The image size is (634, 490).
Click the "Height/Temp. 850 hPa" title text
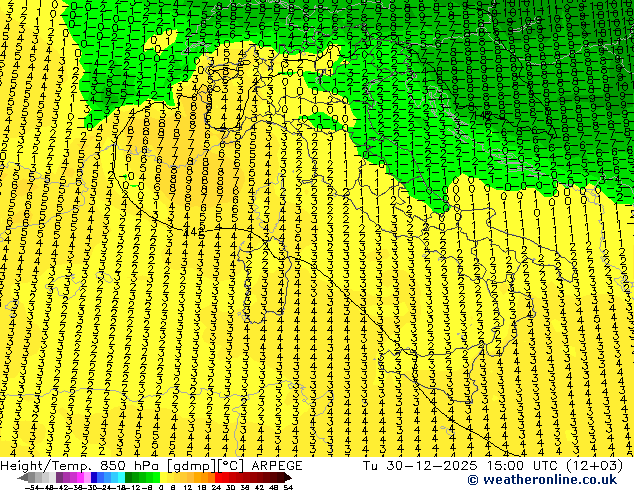point(80,466)
